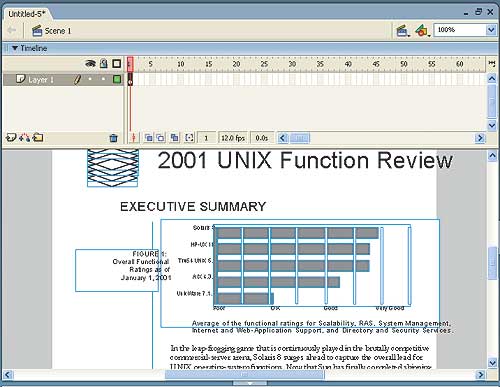Toggle the bottom panel collapse arrow
This screenshot has height=387, width=500.
[x=250, y=383]
